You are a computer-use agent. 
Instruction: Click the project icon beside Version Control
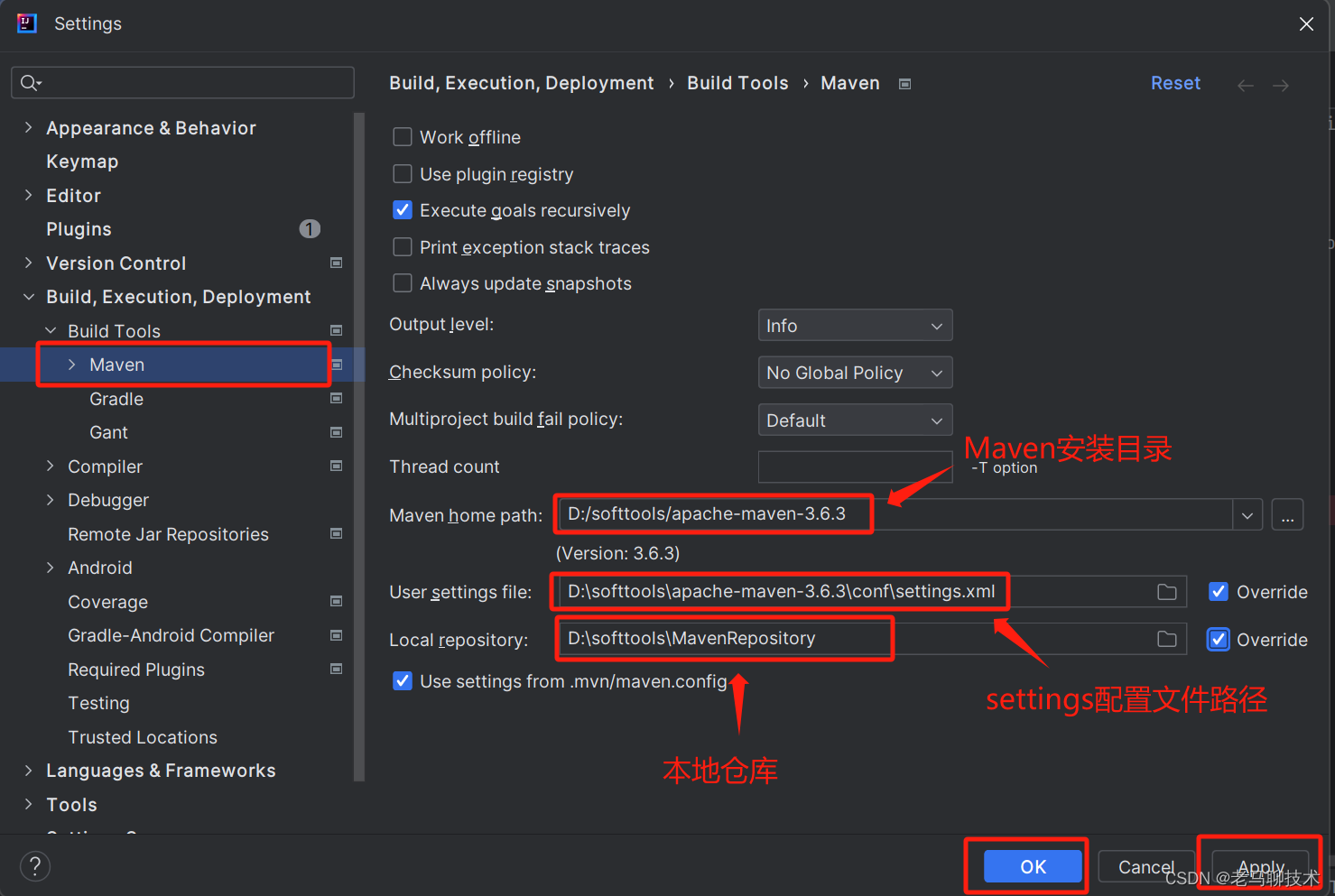coord(337,263)
